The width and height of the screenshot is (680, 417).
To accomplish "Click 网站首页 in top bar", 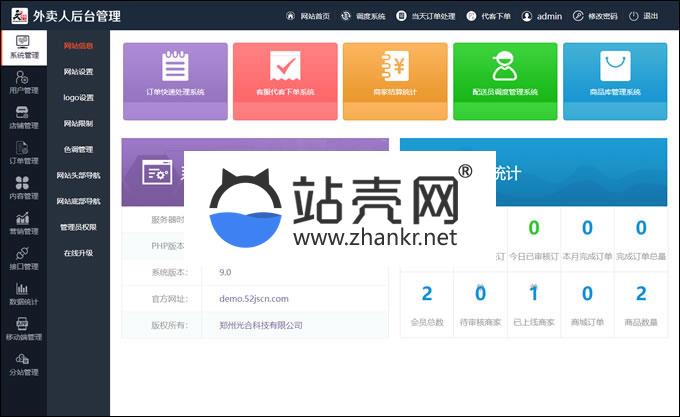I will [x=307, y=17].
